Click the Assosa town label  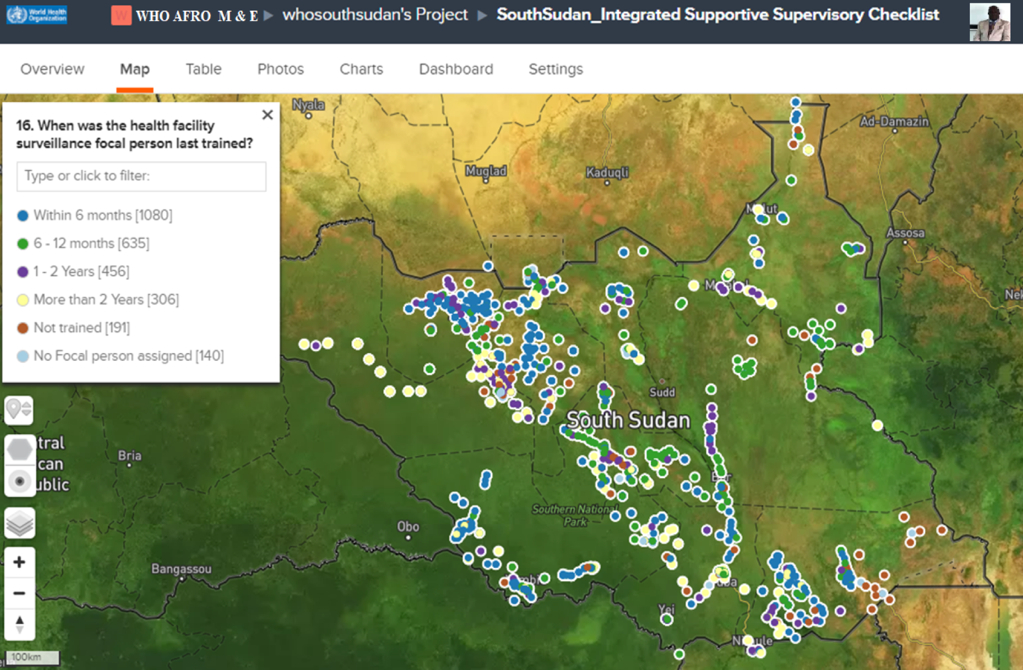coord(905,233)
